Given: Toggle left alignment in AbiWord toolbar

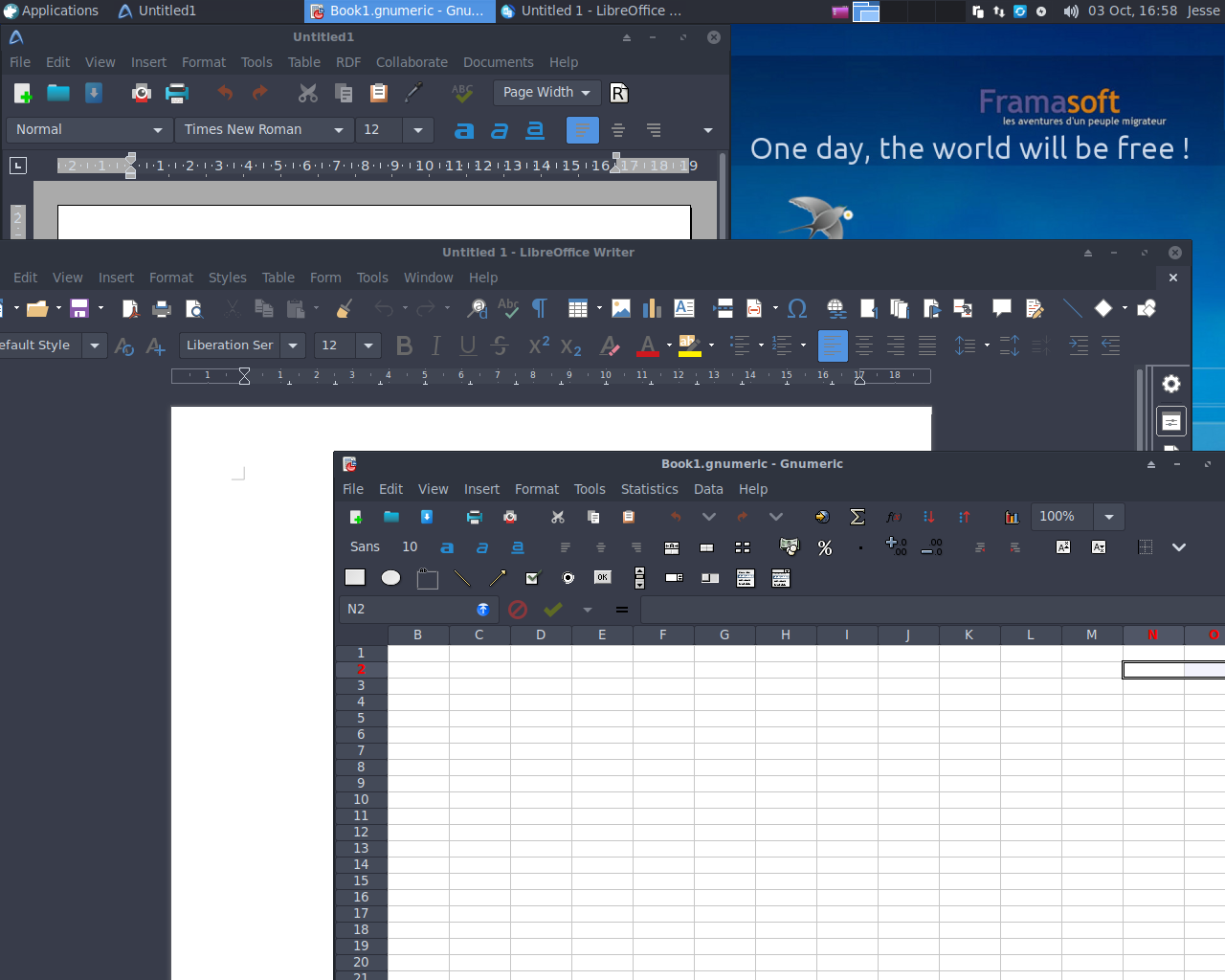Looking at the screenshot, I should click(582, 130).
